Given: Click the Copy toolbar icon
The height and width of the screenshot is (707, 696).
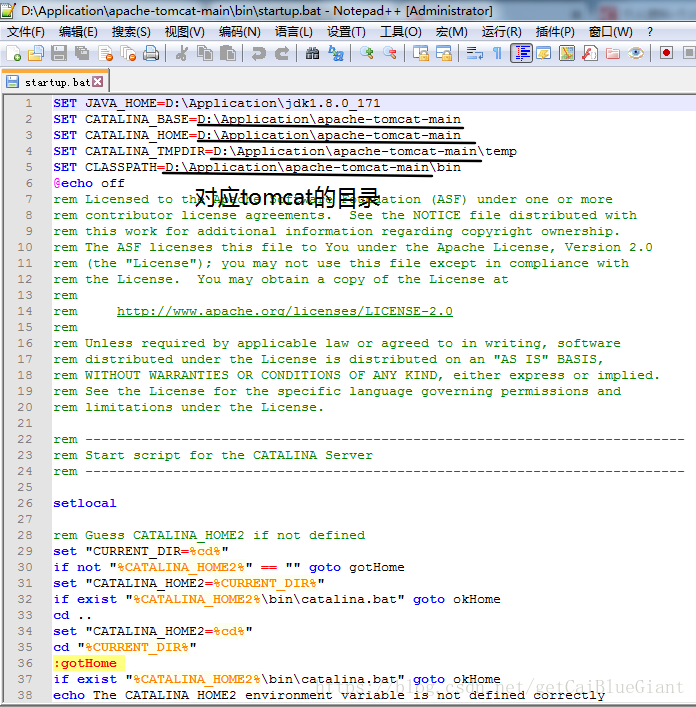Looking at the screenshot, I should [x=205, y=53].
